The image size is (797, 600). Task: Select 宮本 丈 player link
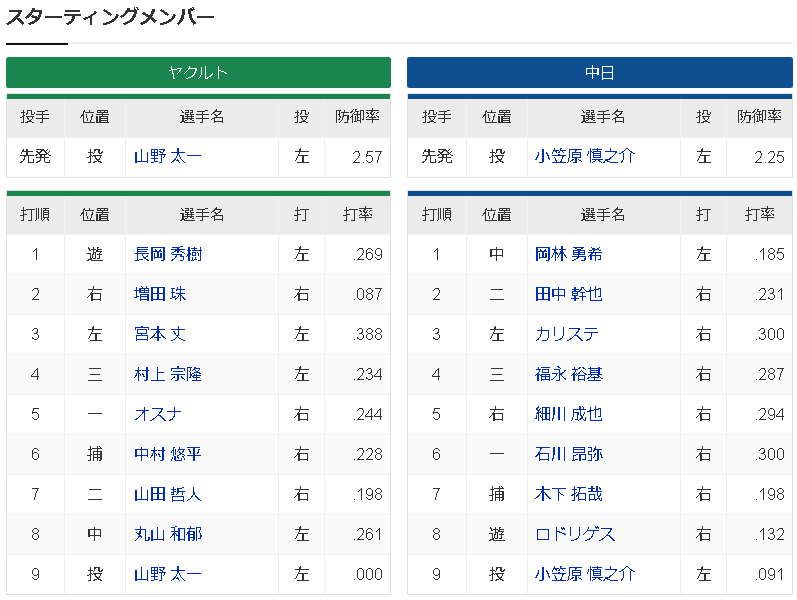[x=160, y=334]
